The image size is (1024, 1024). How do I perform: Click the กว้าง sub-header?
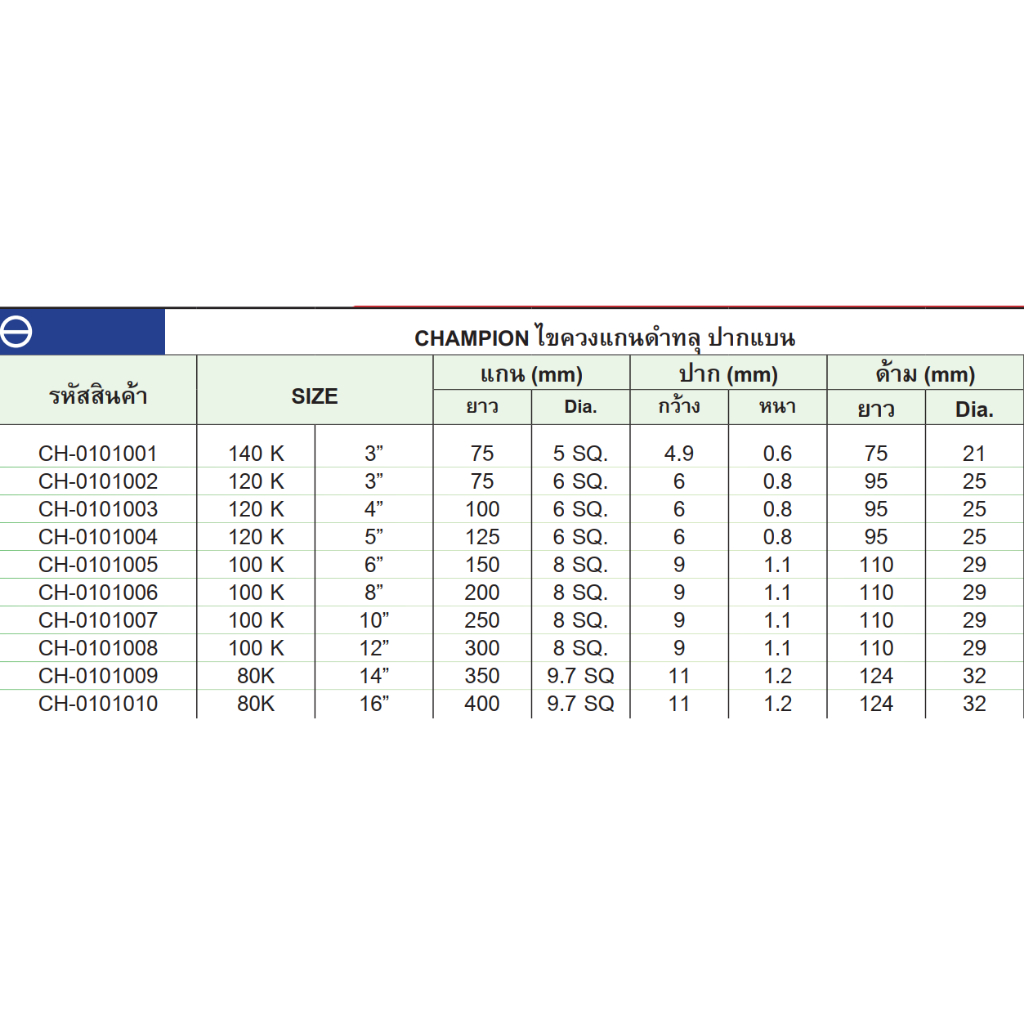point(679,406)
